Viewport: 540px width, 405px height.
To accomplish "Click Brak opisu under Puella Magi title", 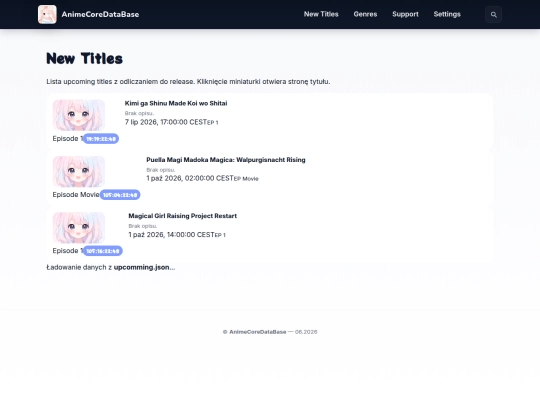I will pos(160,170).
